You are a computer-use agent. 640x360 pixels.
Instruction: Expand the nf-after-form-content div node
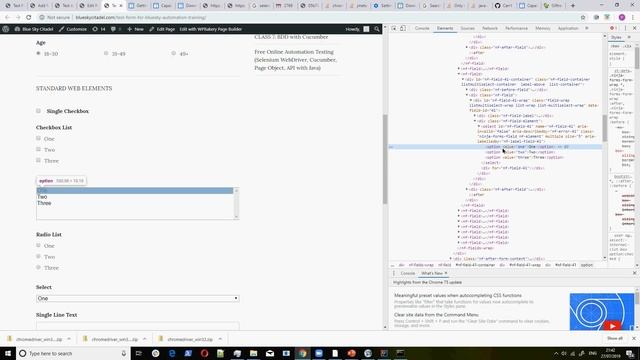tap(451, 258)
